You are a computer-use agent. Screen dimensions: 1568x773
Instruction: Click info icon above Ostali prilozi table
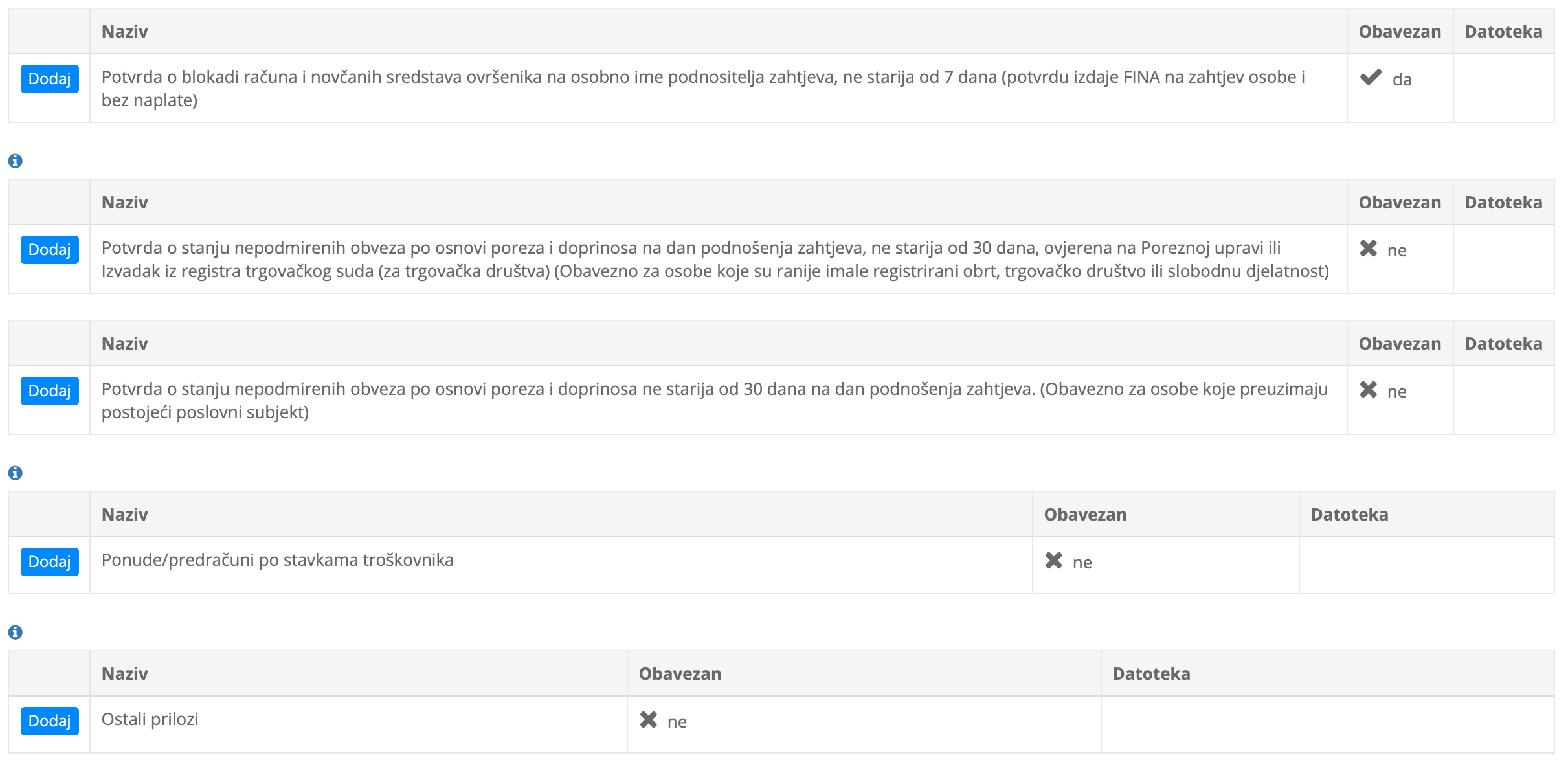16,632
